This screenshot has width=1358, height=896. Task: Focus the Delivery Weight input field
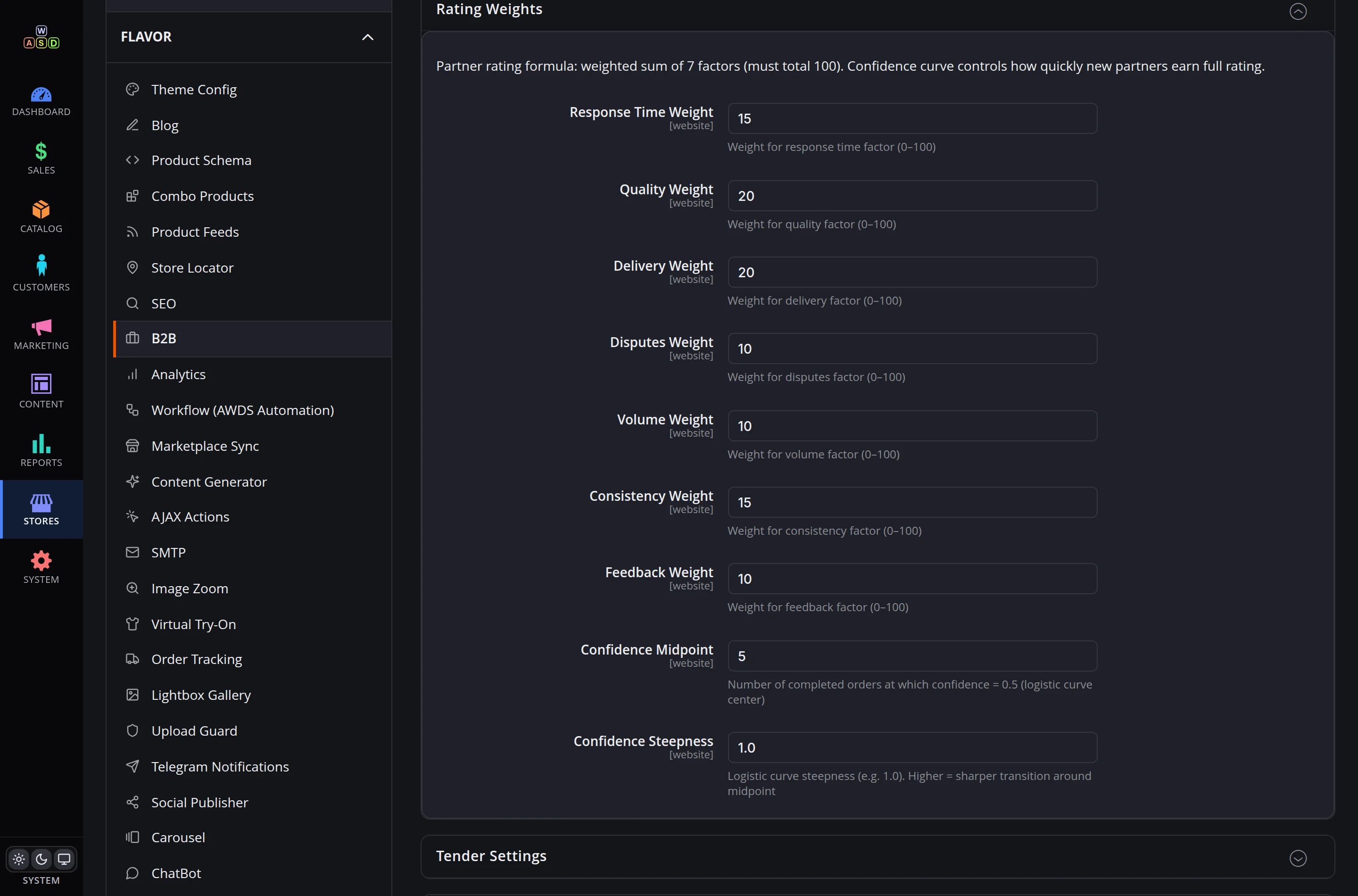point(912,272)
